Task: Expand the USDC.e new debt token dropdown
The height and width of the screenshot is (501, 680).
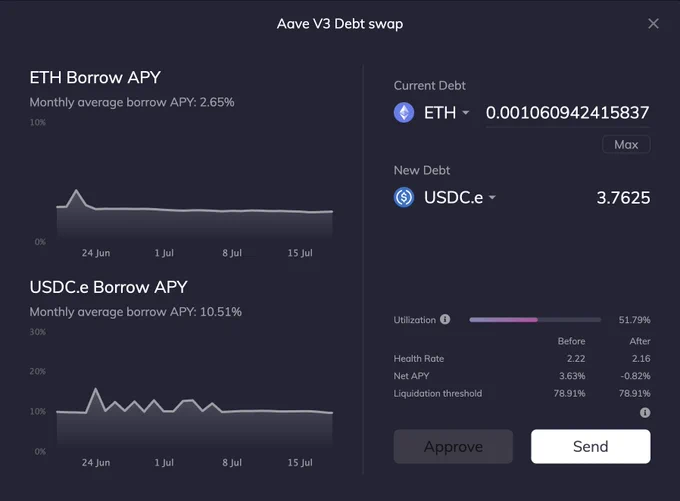Action: tap(492, 197)
